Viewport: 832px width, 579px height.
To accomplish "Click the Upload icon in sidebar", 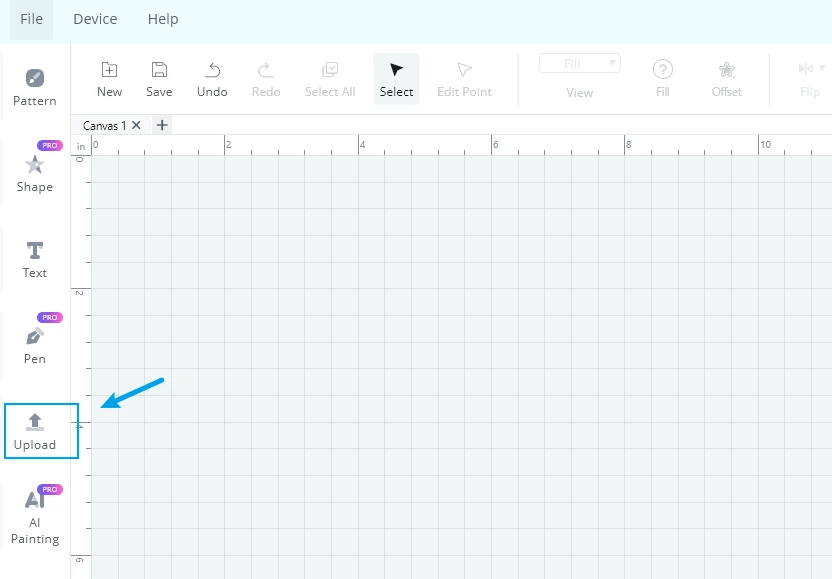I will [35, 422].
